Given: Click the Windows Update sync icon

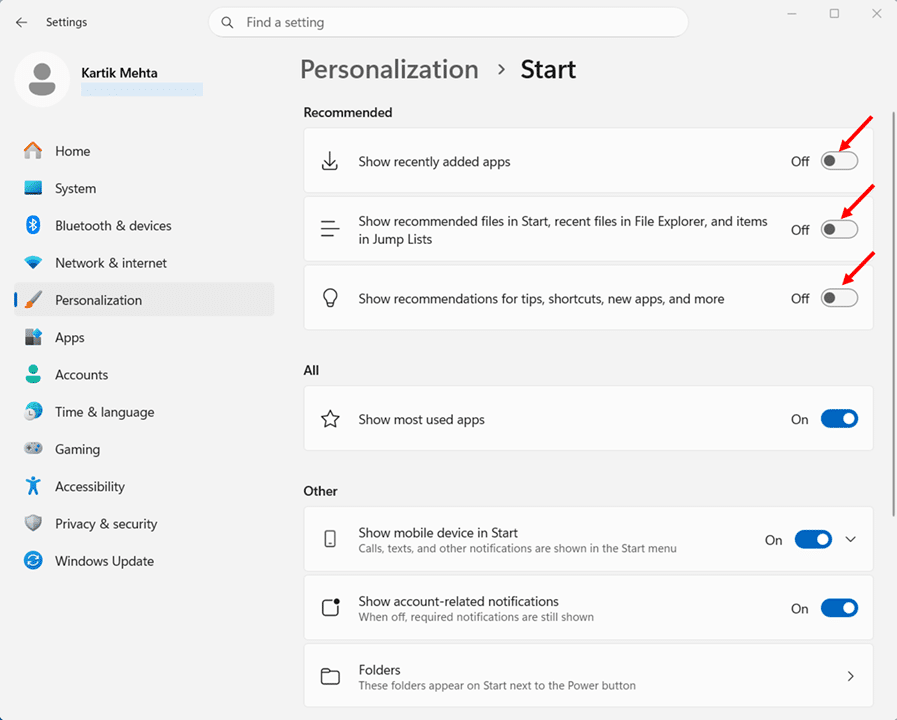Looking at the screenshot, I should coord(33,561).
